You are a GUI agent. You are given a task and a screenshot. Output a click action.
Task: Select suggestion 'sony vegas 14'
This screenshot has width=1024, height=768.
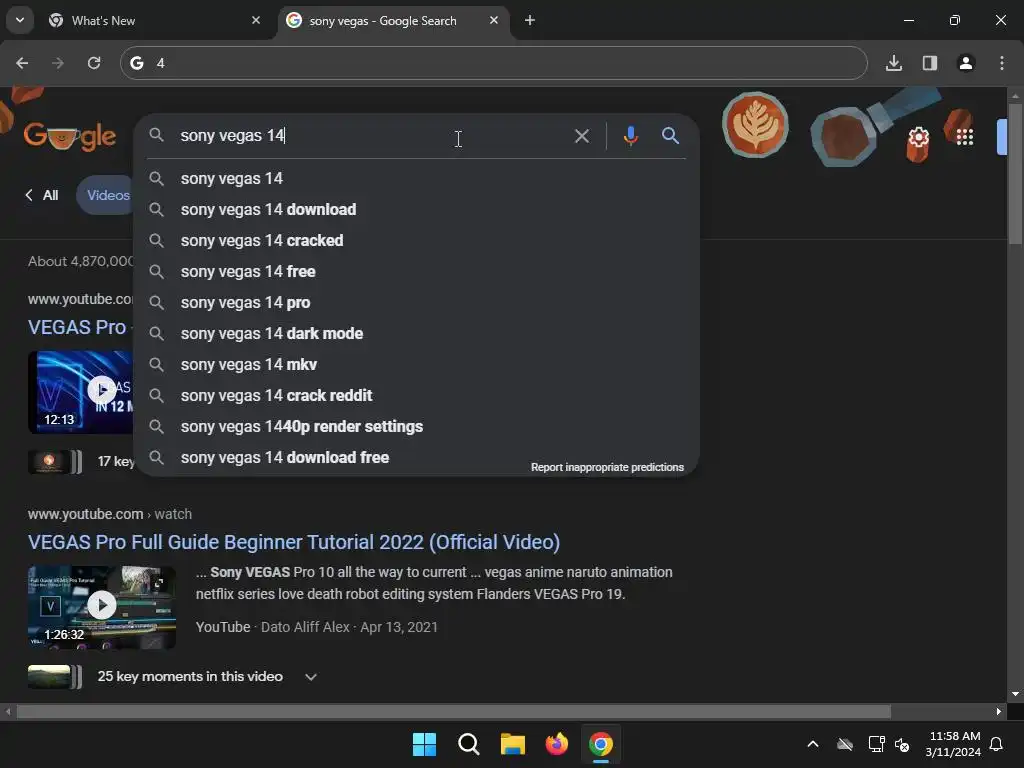[417, 178]
